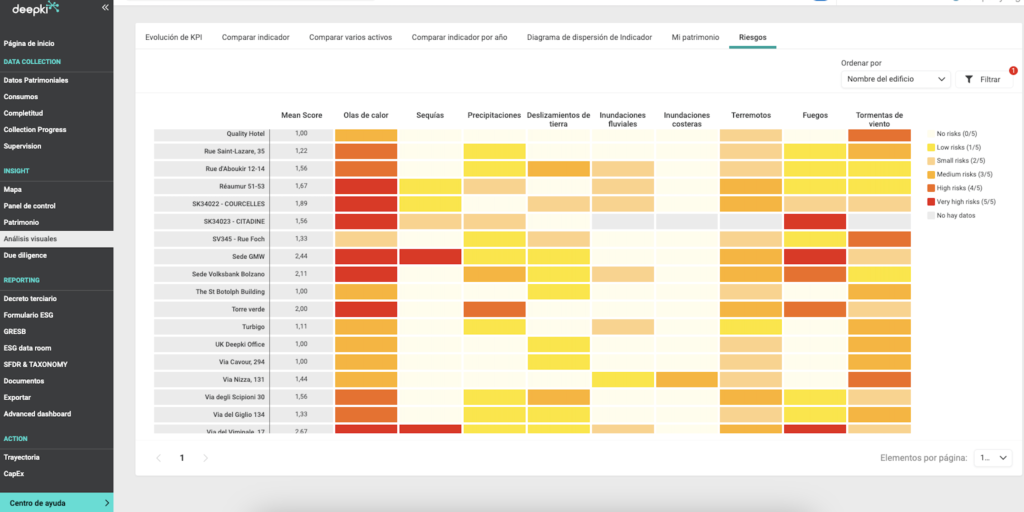The image size is (1024, 512).
Task: Select the Riesgos tab
Action: (752, 37)
